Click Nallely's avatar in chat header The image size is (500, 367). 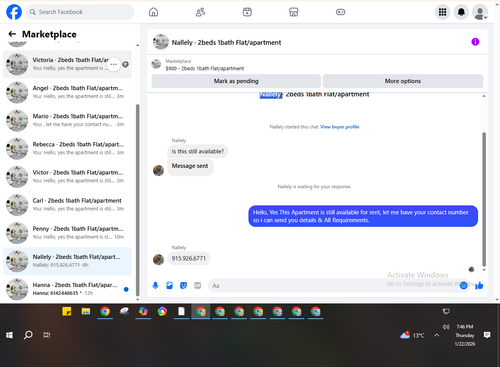coord(161,42)
